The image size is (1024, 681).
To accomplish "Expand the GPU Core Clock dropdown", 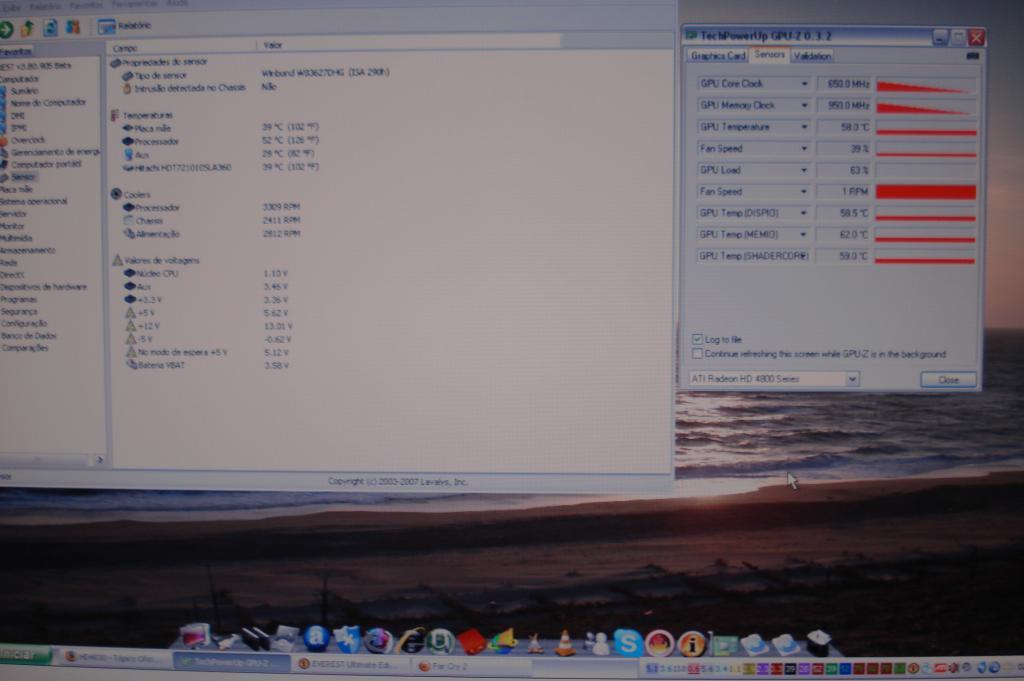I will click(804, 84).
